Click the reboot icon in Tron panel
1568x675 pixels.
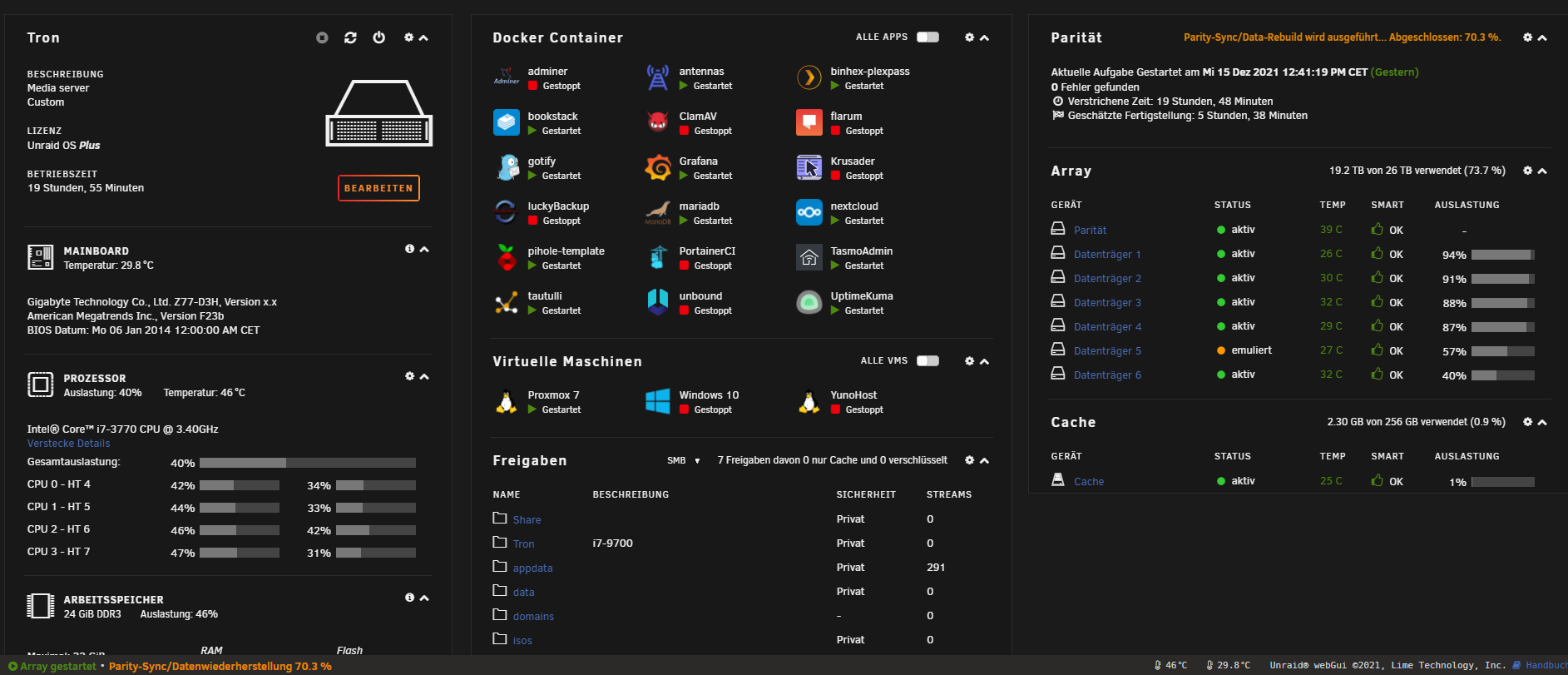click(x=350, y=37)
